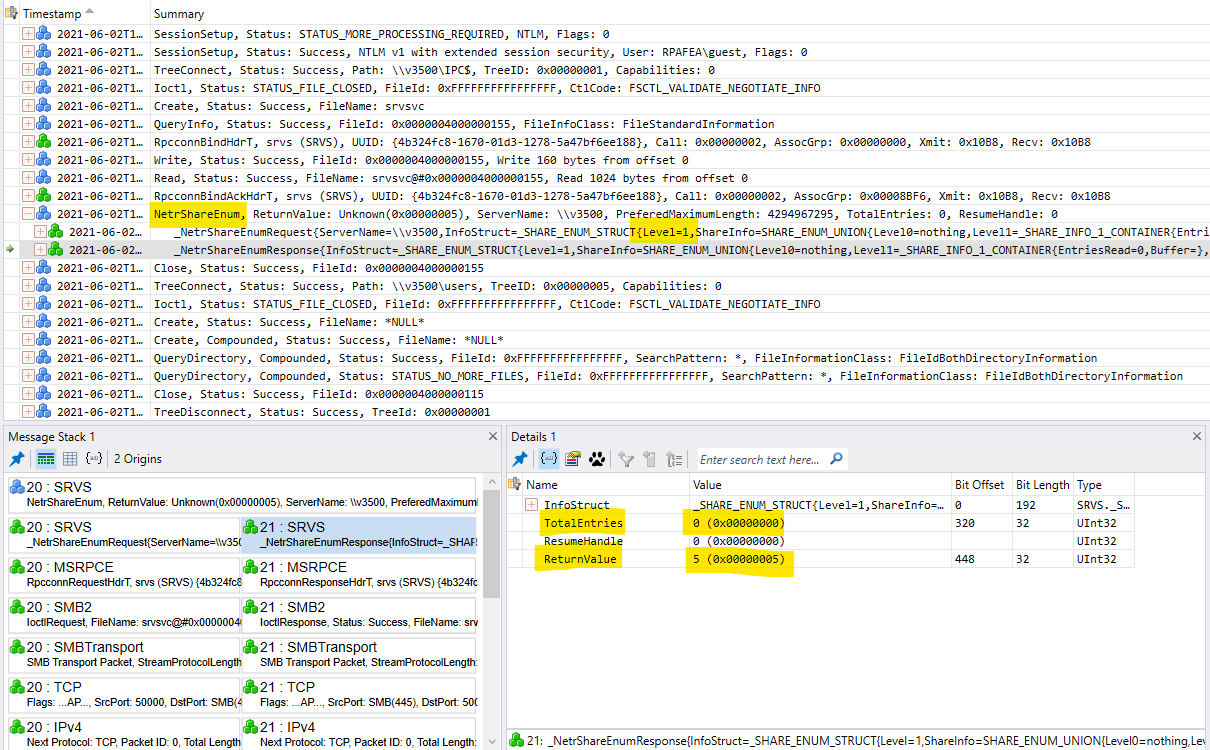
Task: Click the magnifier search icon in Details
Action: pyautogui.click(x=836, y=459)
